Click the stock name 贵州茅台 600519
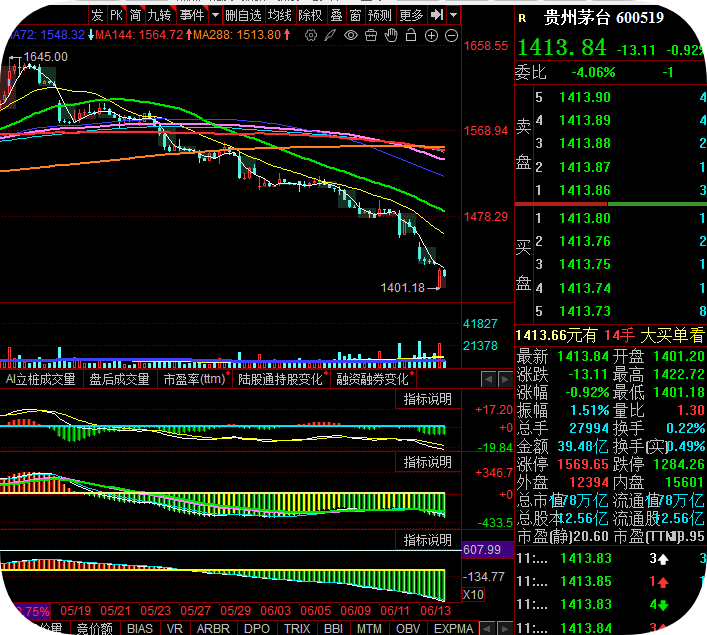This screenshot has width=707, height=635. pos(604,18)
